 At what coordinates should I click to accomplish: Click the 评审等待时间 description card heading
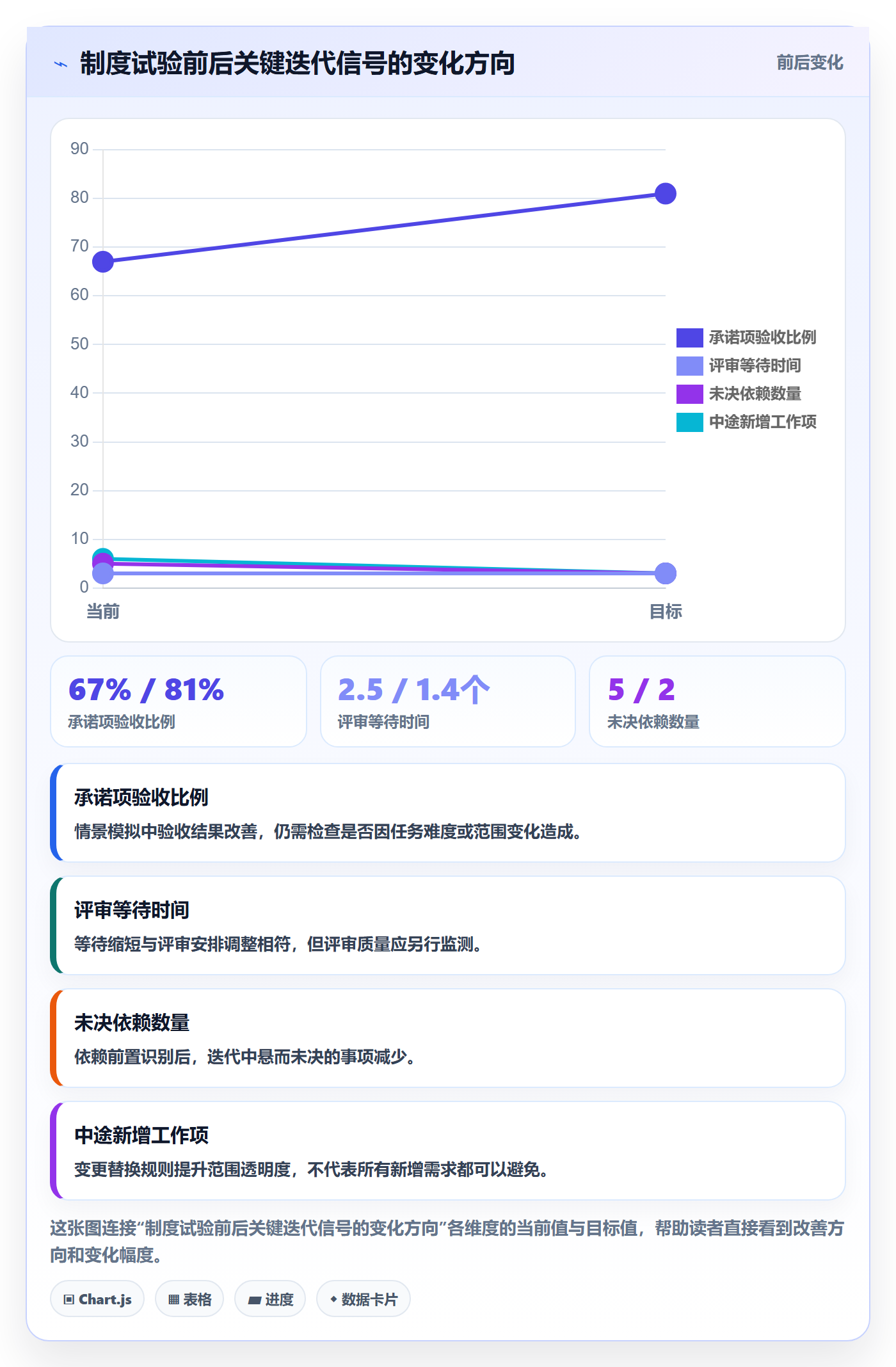click(132, 910)
